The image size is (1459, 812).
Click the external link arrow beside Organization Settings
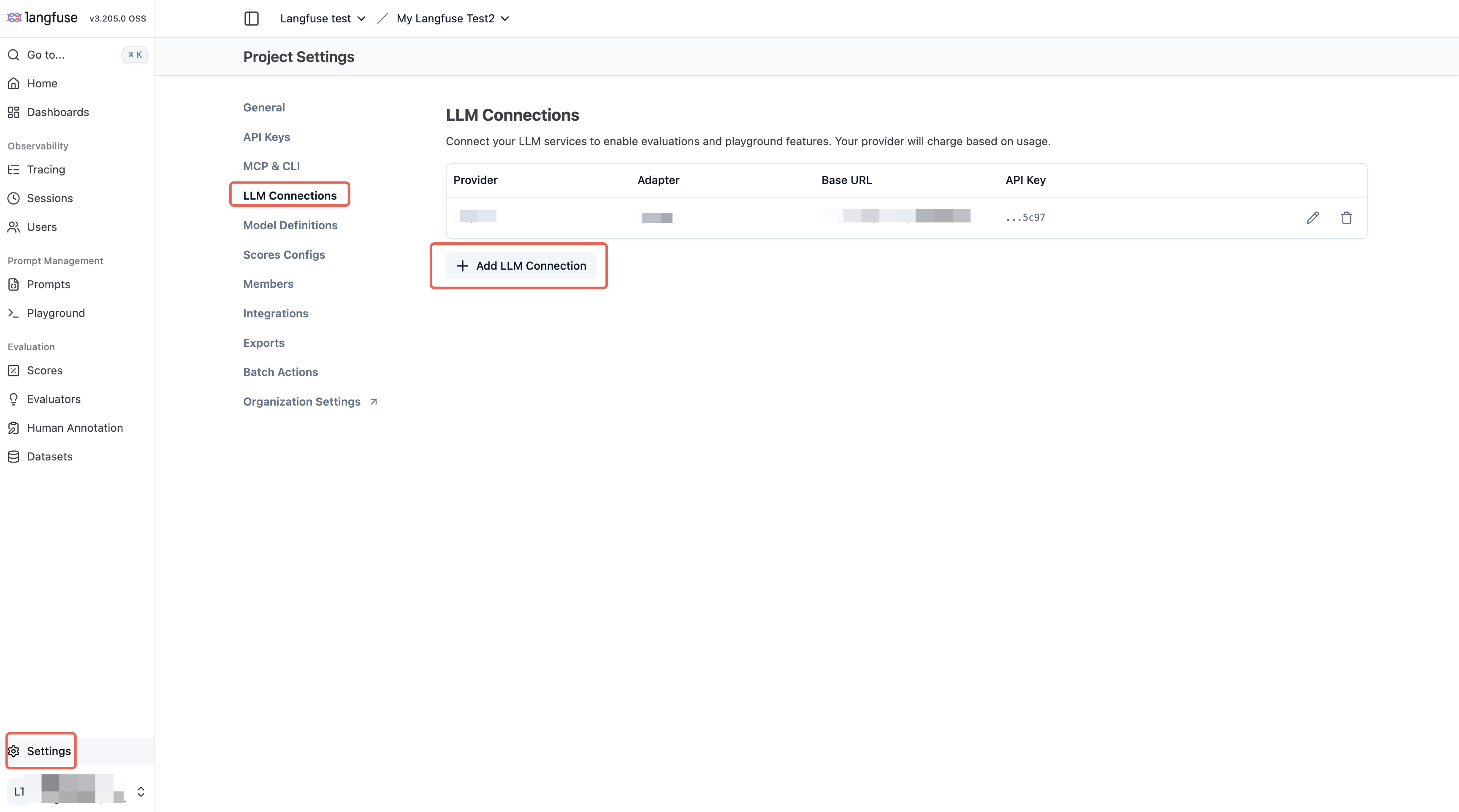(x=373, y=401)
